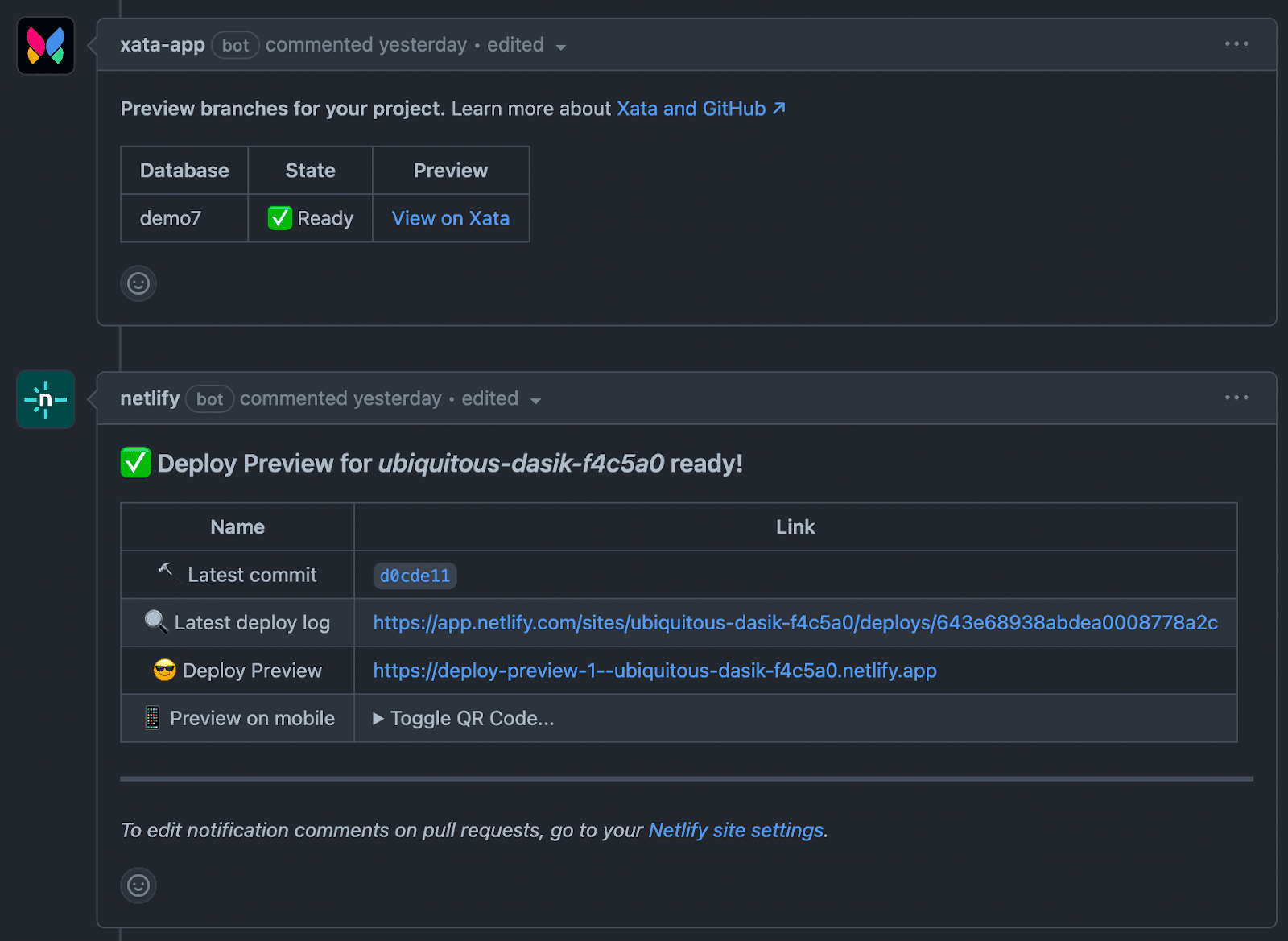The height and width of the screenshot is (941, 1288).
Task: Click the green Ready checkmark icon
Action: (280, 218)
